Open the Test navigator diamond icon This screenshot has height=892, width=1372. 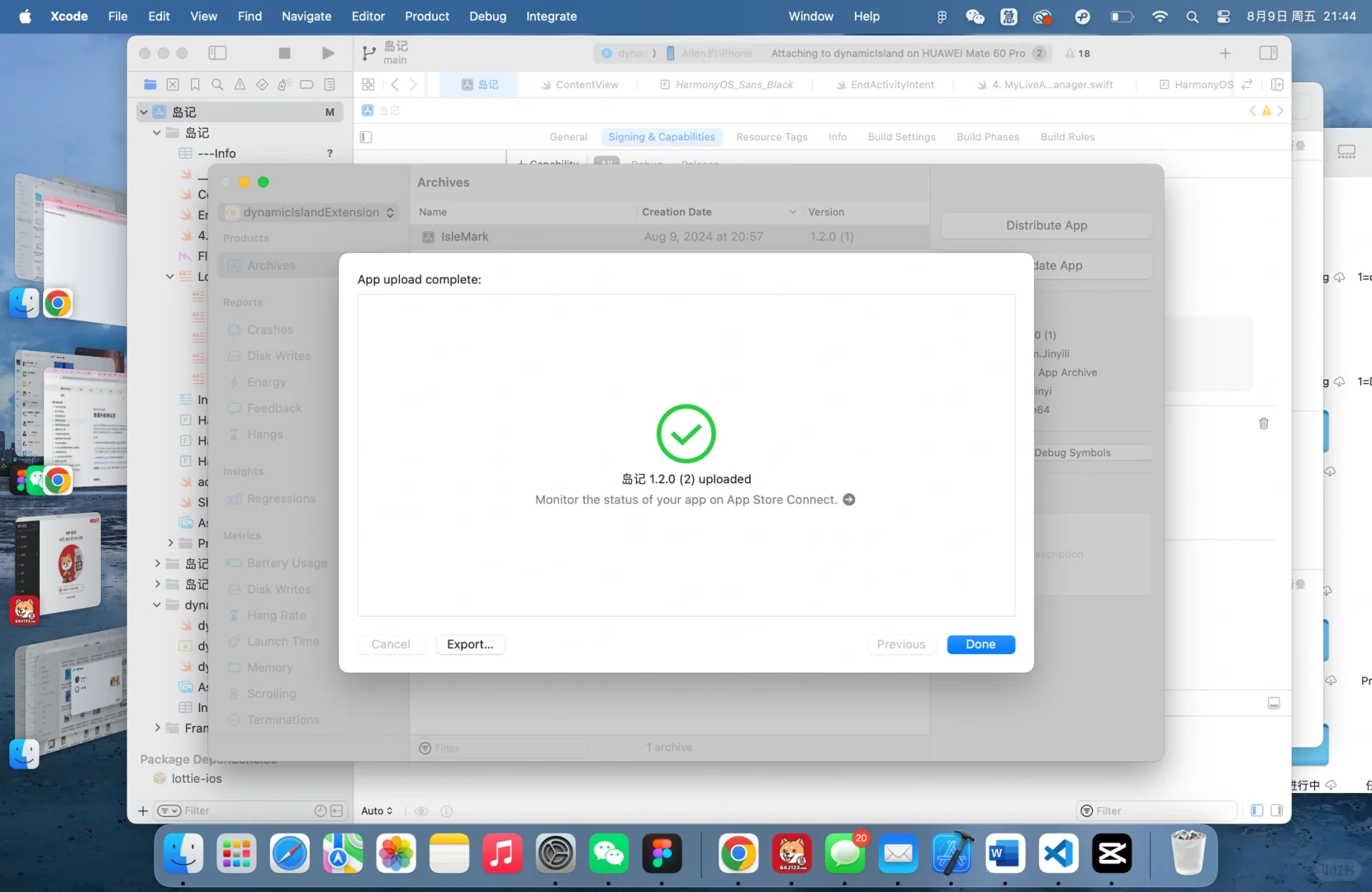pyautogui.click(x=262, y=84)
